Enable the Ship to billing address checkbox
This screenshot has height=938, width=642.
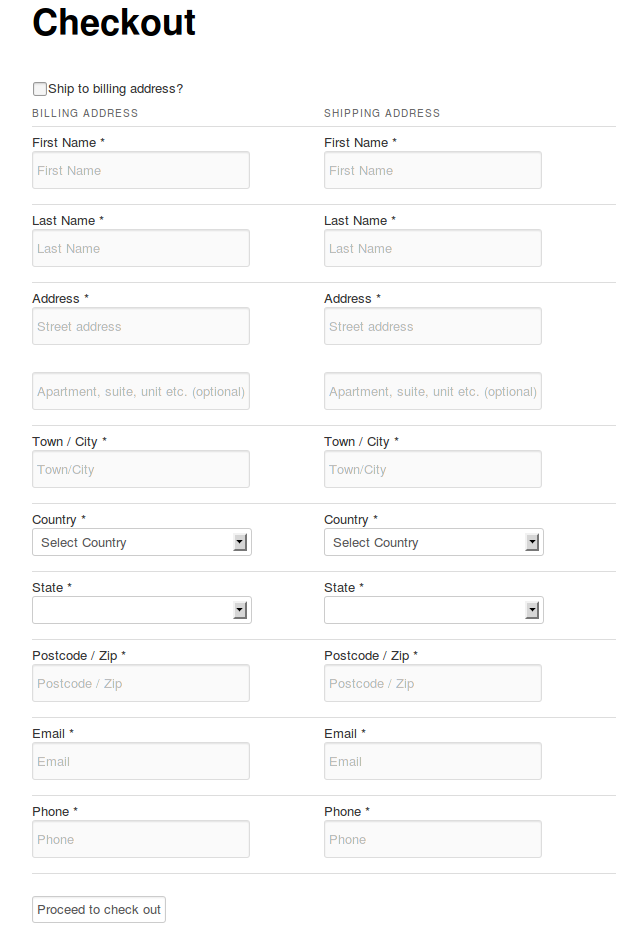coord(39,89)
